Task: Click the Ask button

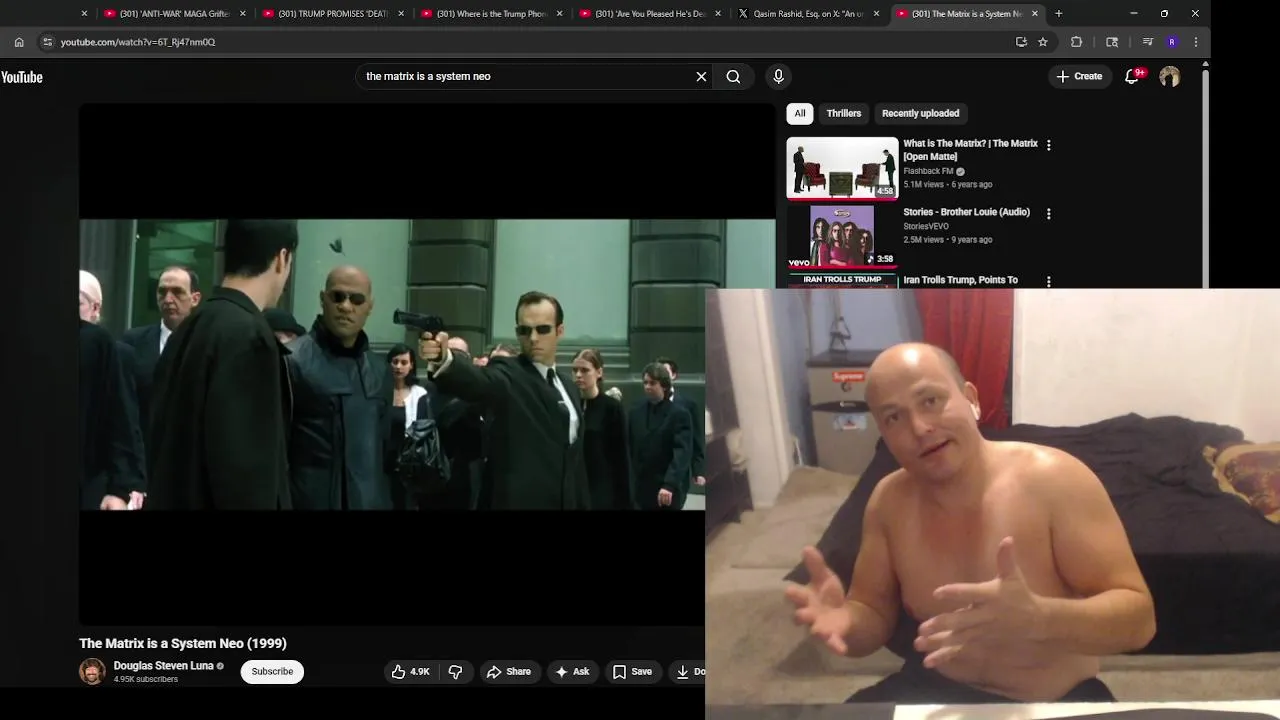Action: click(x=572, y=672)
